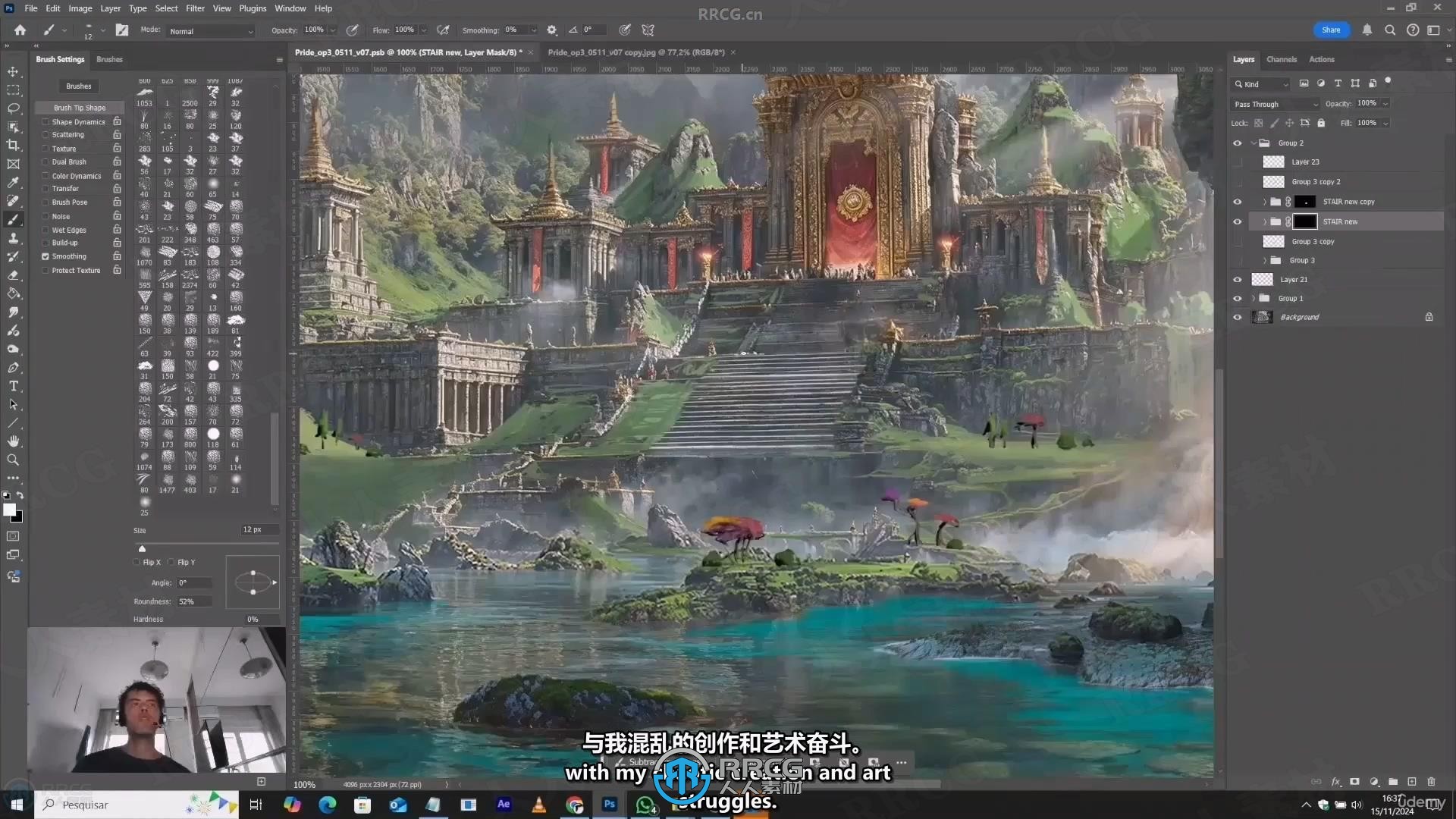The height and width of the screenshot is (819, 1456).
Task: Select the Clone Stamp tool
Action: click(x=14, y=238)
